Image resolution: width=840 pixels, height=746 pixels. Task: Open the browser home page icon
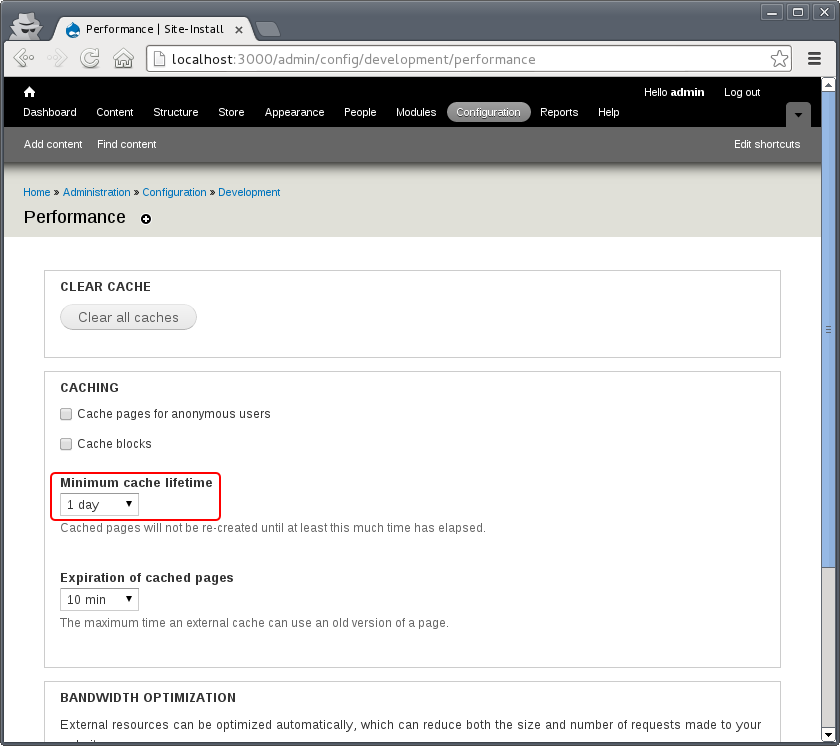click(x=123, y=58)
